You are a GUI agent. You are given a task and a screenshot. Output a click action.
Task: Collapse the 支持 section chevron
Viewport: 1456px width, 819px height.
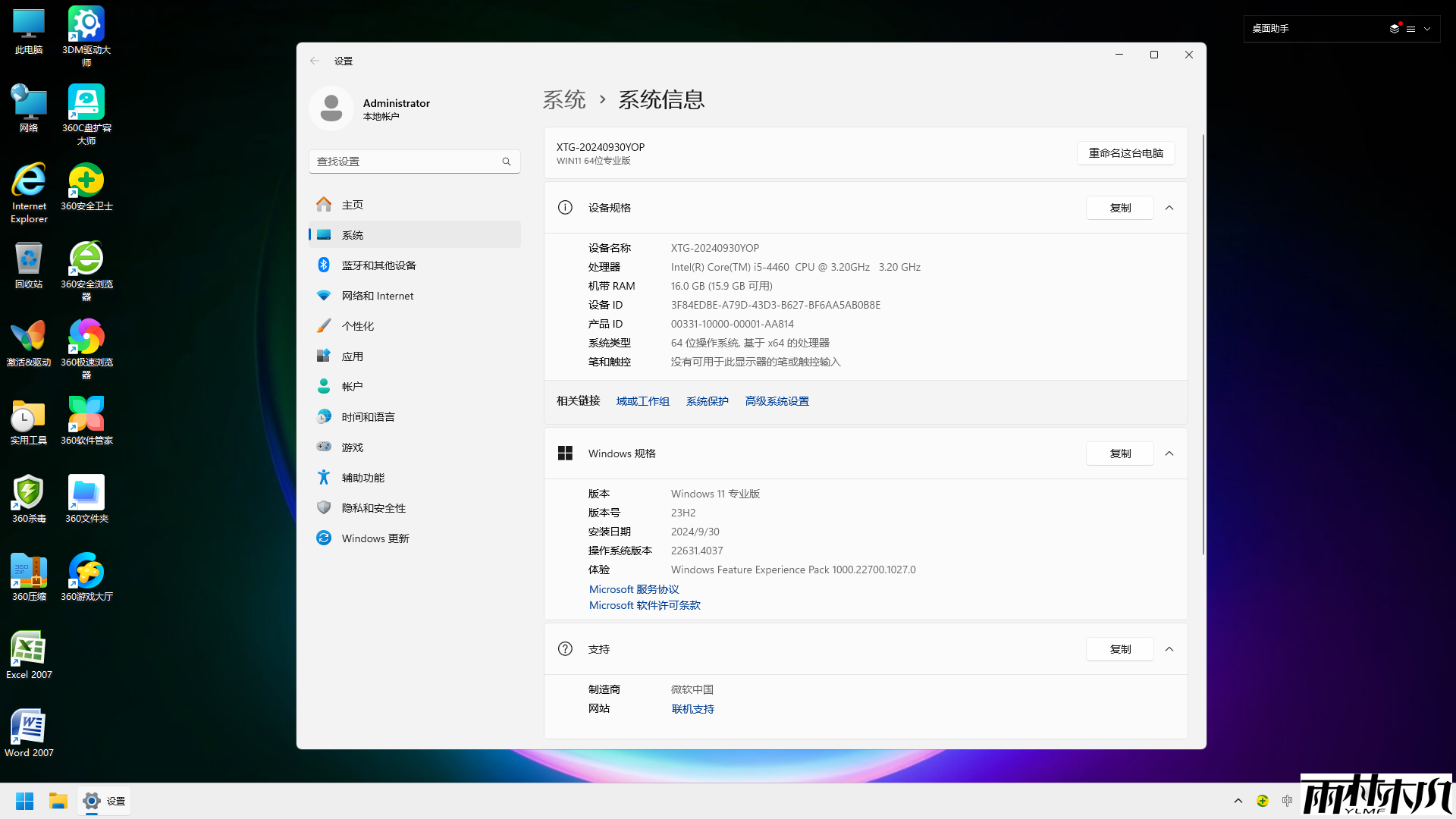coord(1169,649)
